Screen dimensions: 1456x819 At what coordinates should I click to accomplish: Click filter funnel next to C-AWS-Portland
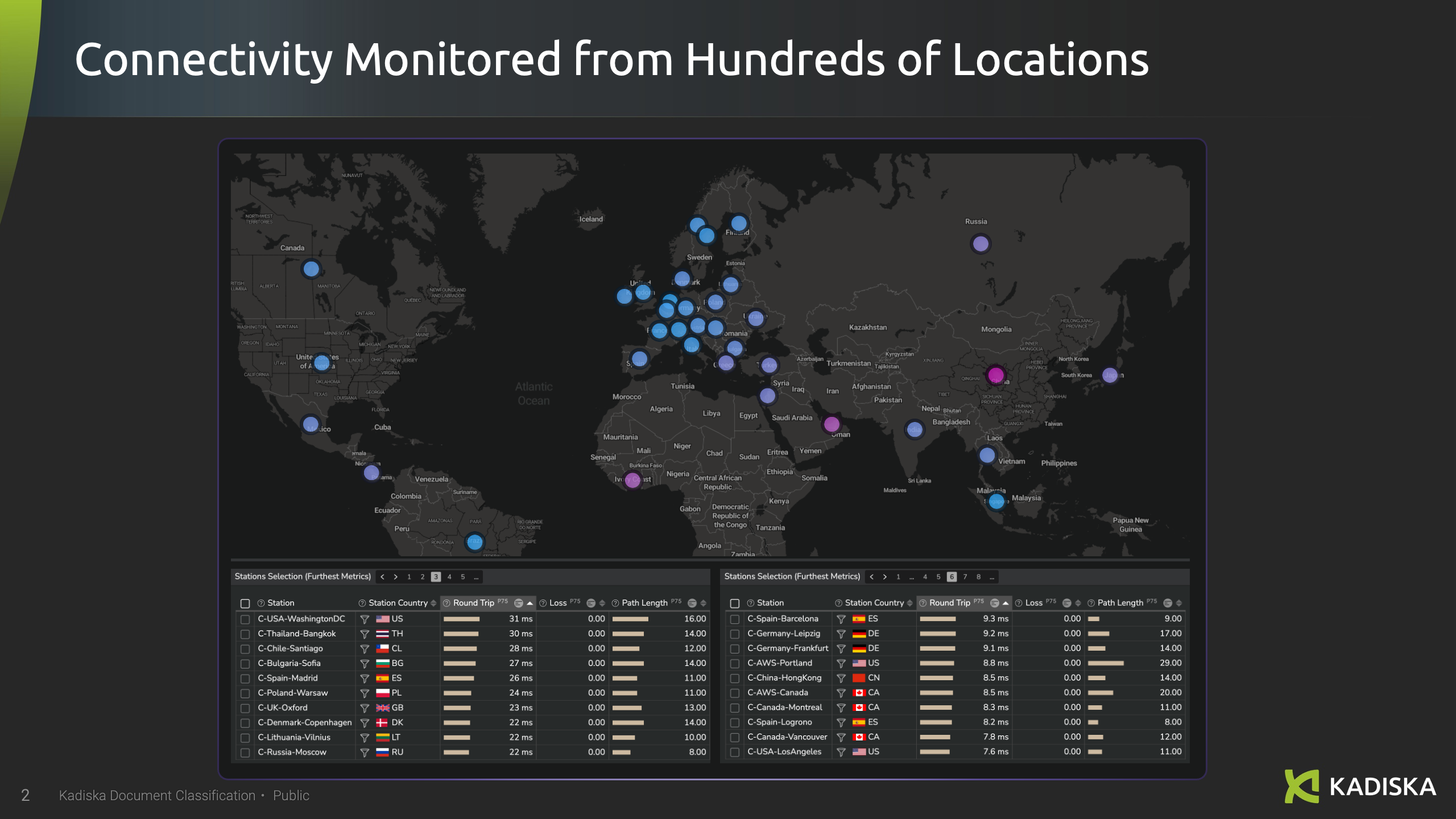click(841, 663)
